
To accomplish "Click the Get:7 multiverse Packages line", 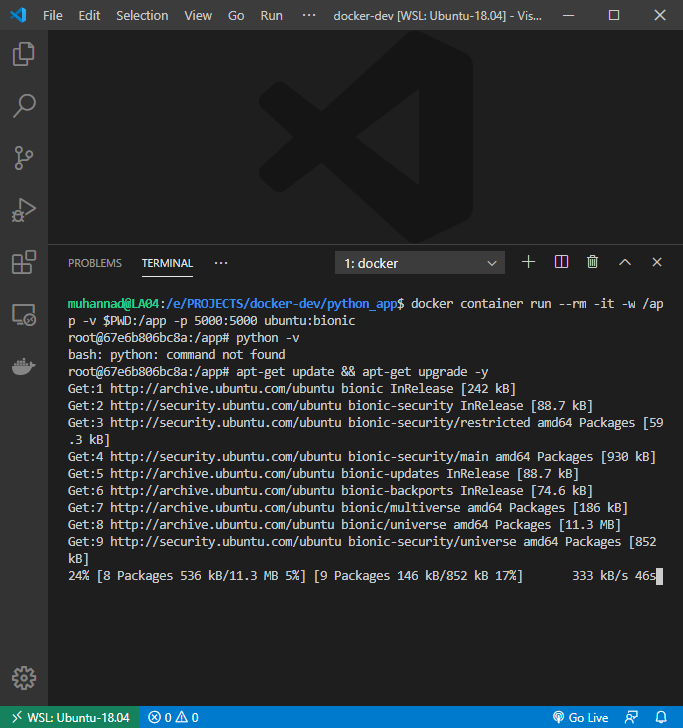I will pos(348,507).
